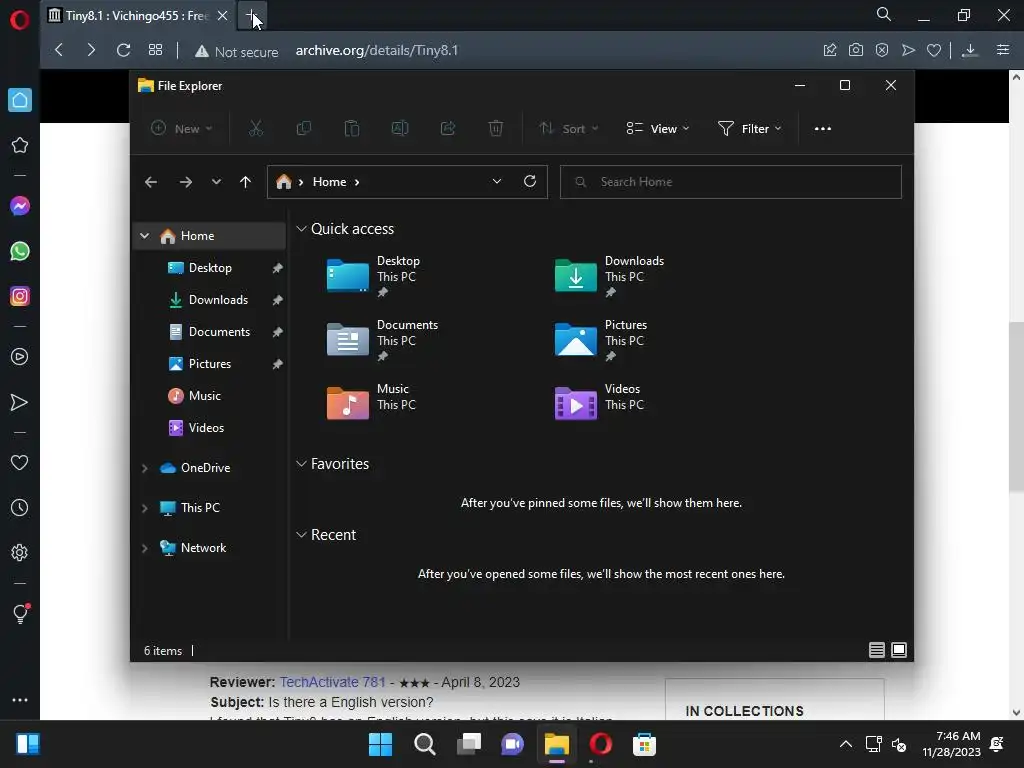Click the Copy icon in File Explorer toolbar
The image size is (1024, 768).
point(304,129)
